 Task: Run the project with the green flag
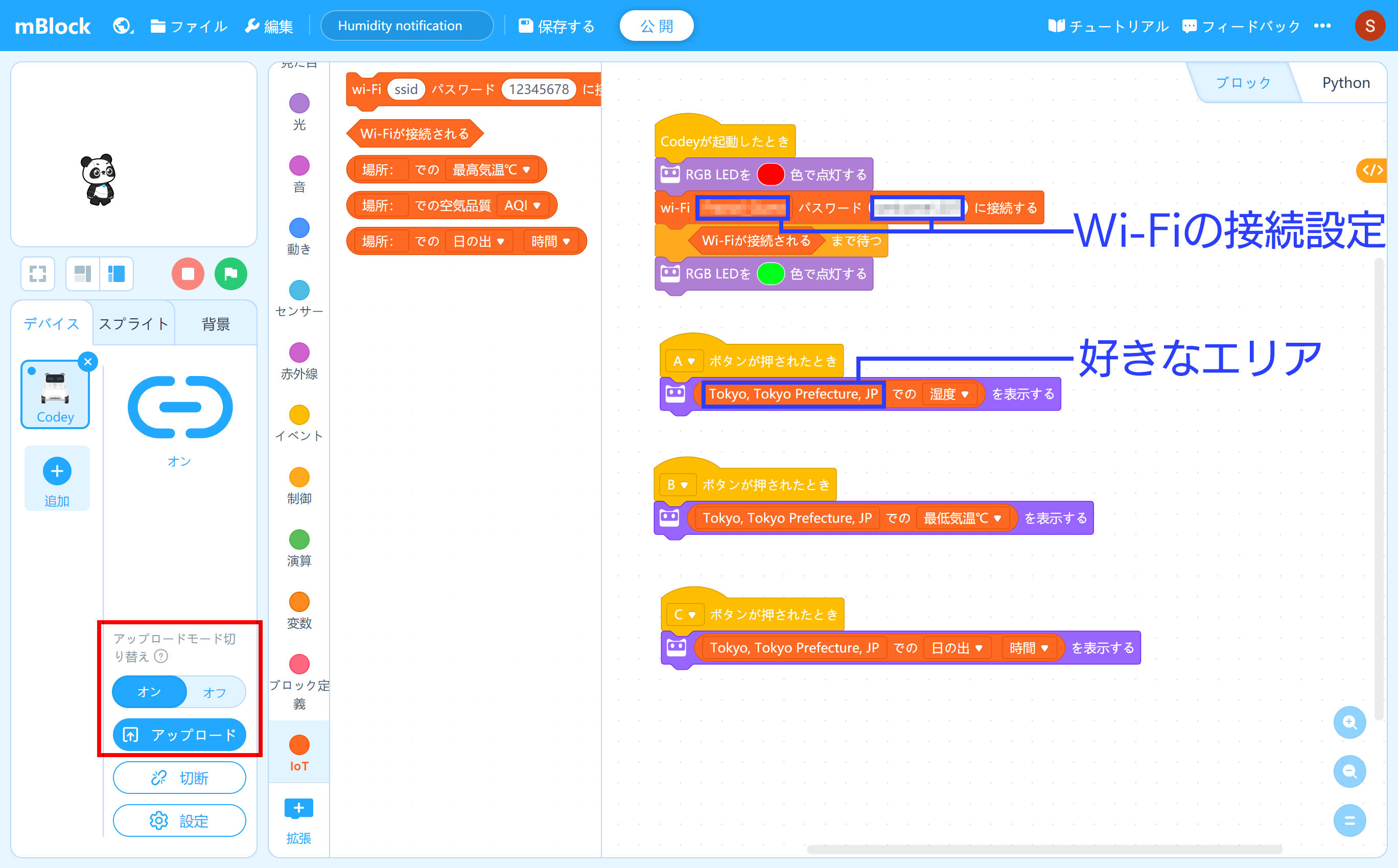tap(230, 274)
